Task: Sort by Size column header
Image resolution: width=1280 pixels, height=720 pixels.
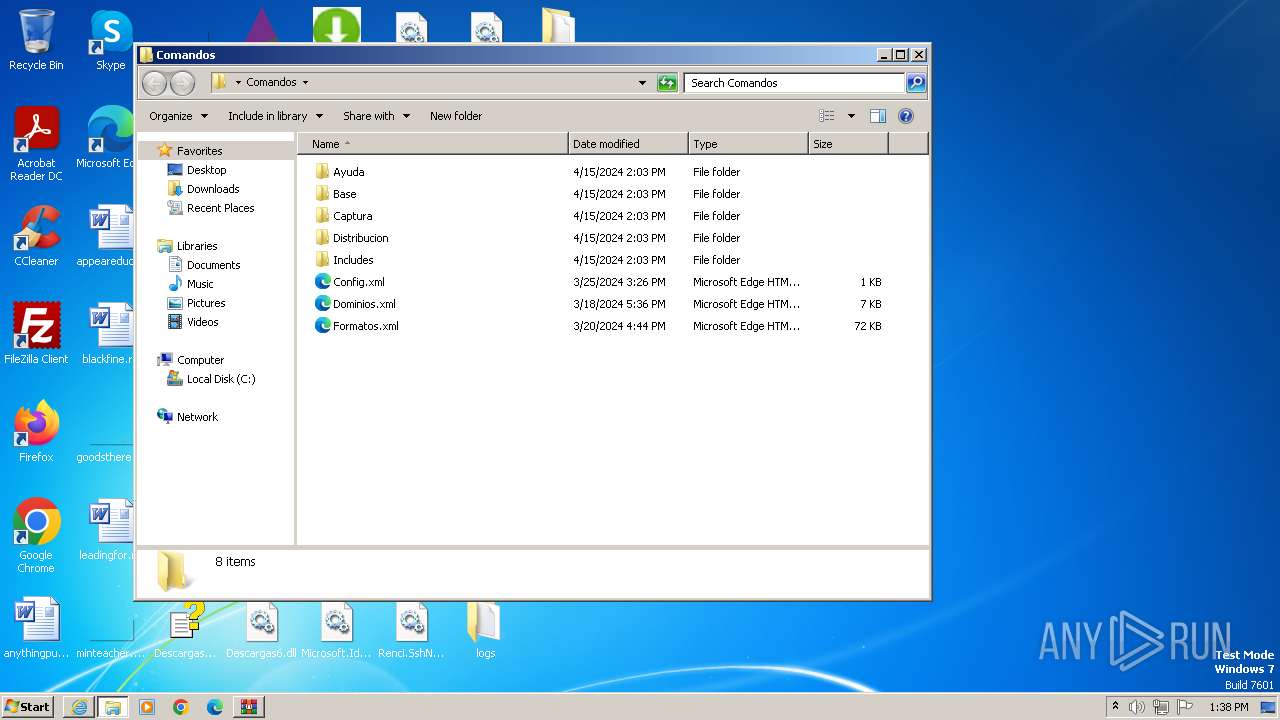Action: [x=848, y=144]
